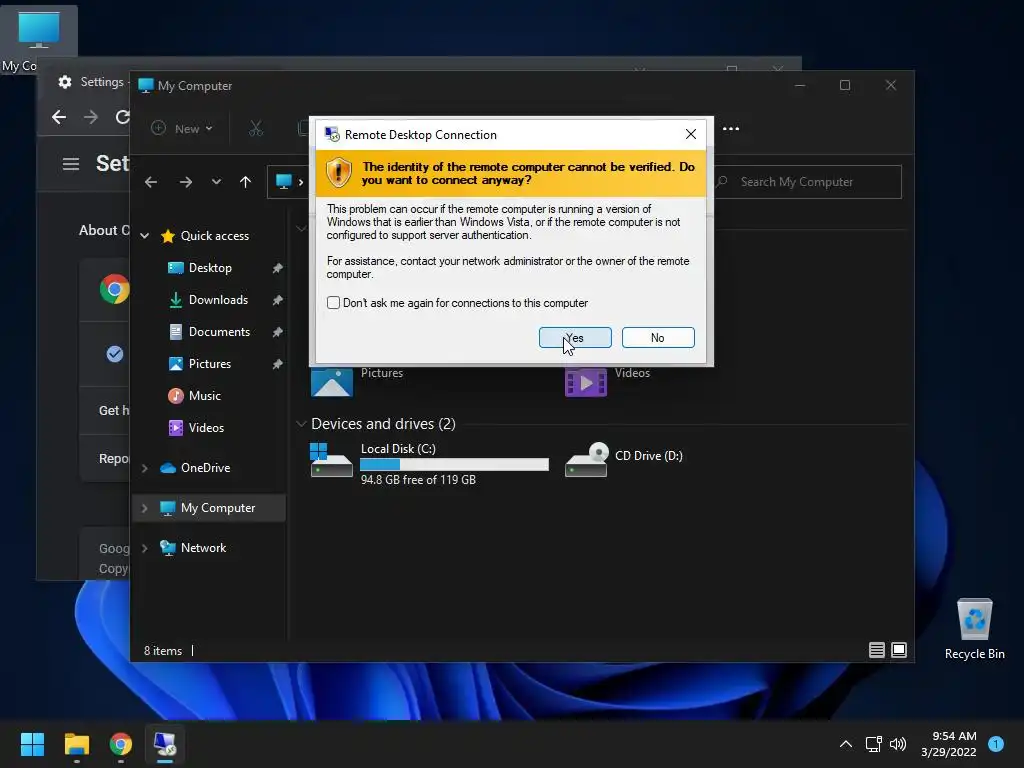Unpin the Desktop pin icon
The image size is (1024, 768).
point(277,268)
